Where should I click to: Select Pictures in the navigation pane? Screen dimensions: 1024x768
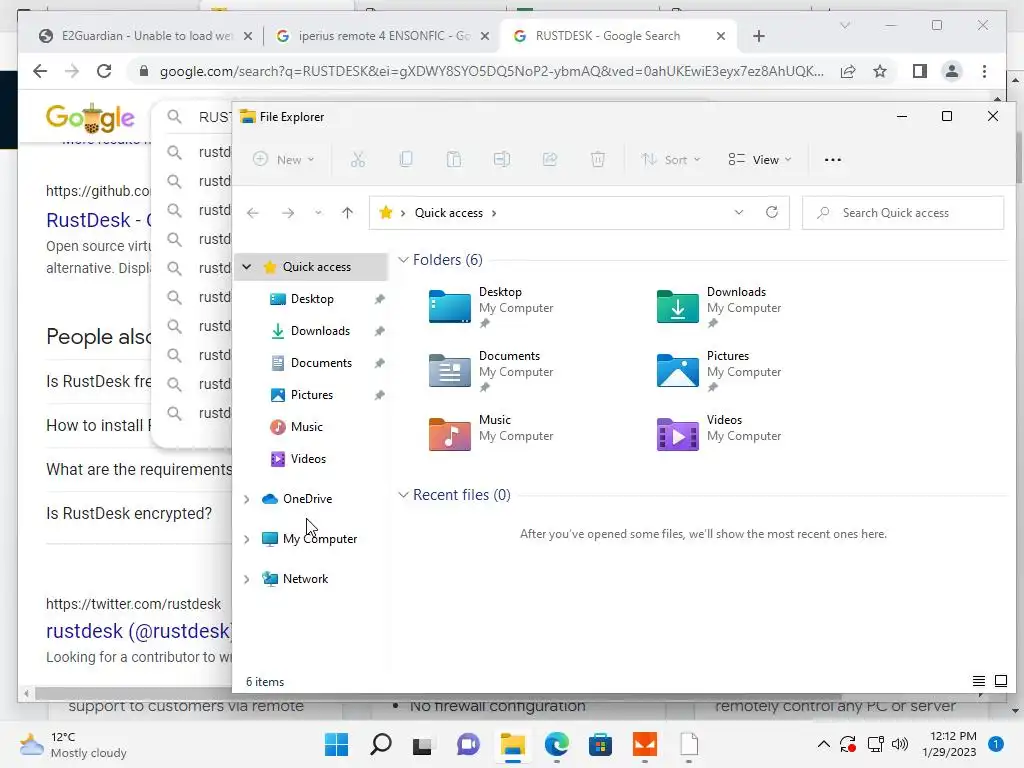(312, 394)
